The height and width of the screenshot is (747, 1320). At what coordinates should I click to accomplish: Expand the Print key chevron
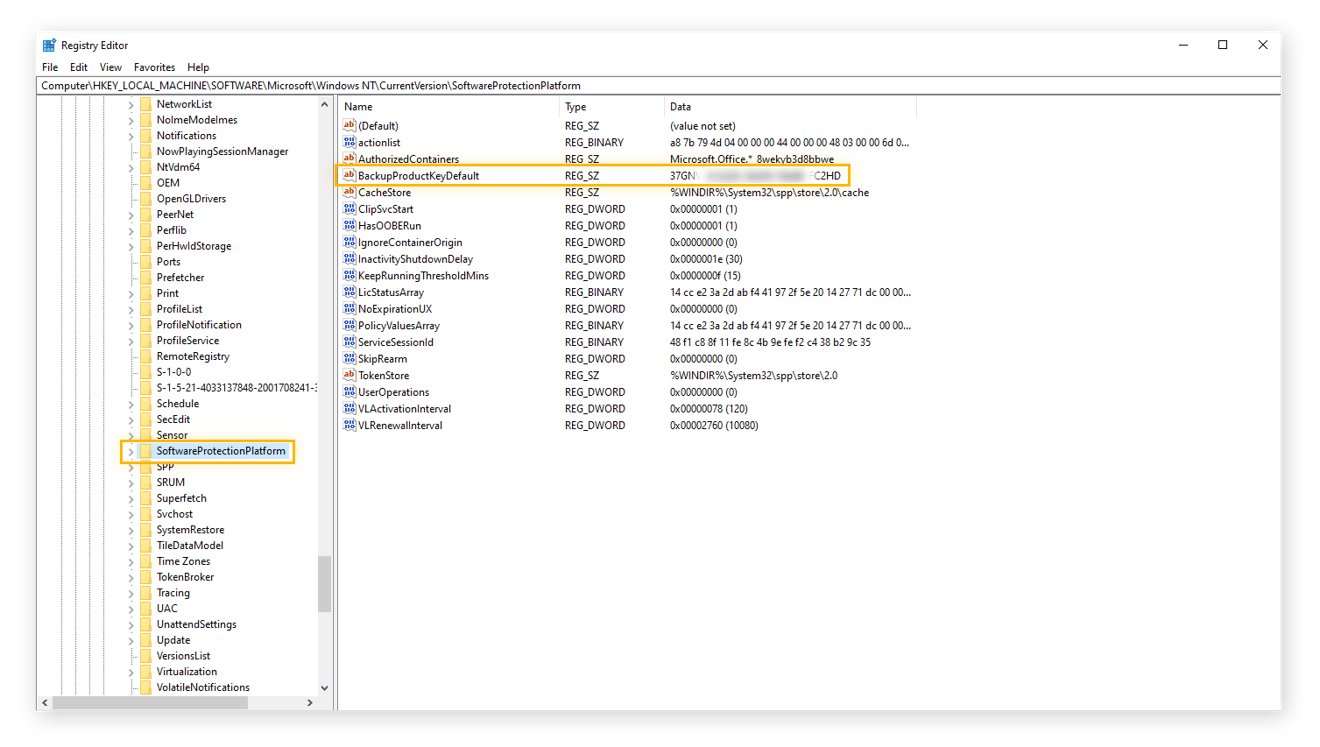130,293
